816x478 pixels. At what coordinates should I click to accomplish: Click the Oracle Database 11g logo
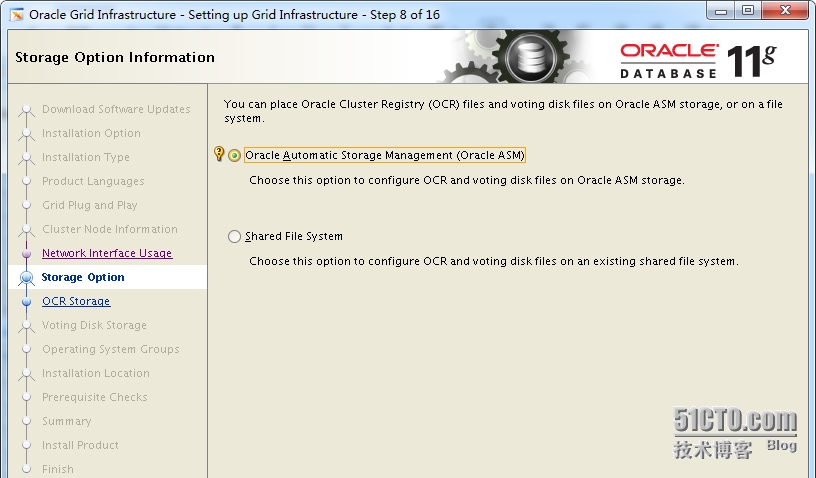(x=698, y=61)
